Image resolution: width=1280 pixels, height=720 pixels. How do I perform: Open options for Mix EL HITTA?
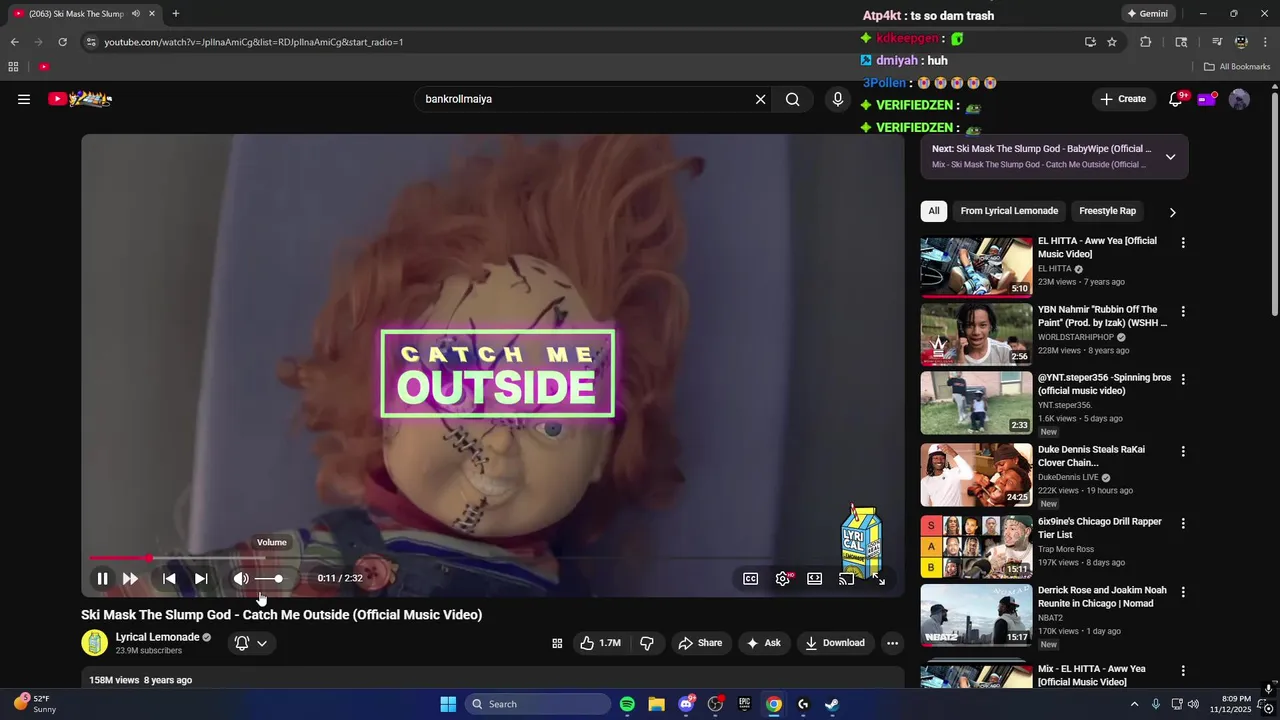click(1183, 670)
